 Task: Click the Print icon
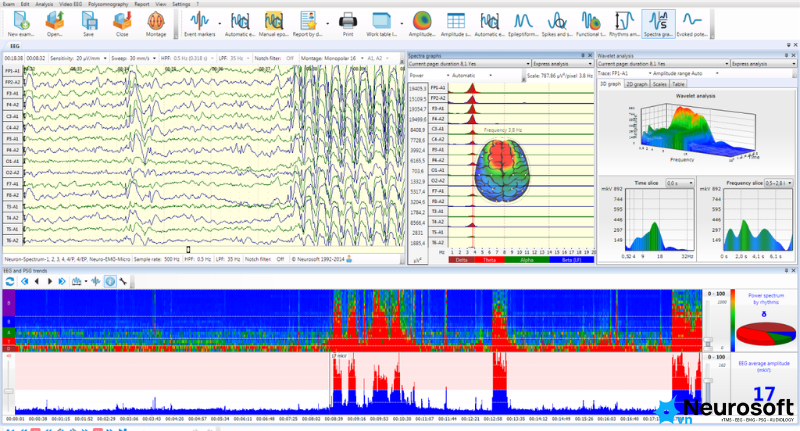[348, 24]
